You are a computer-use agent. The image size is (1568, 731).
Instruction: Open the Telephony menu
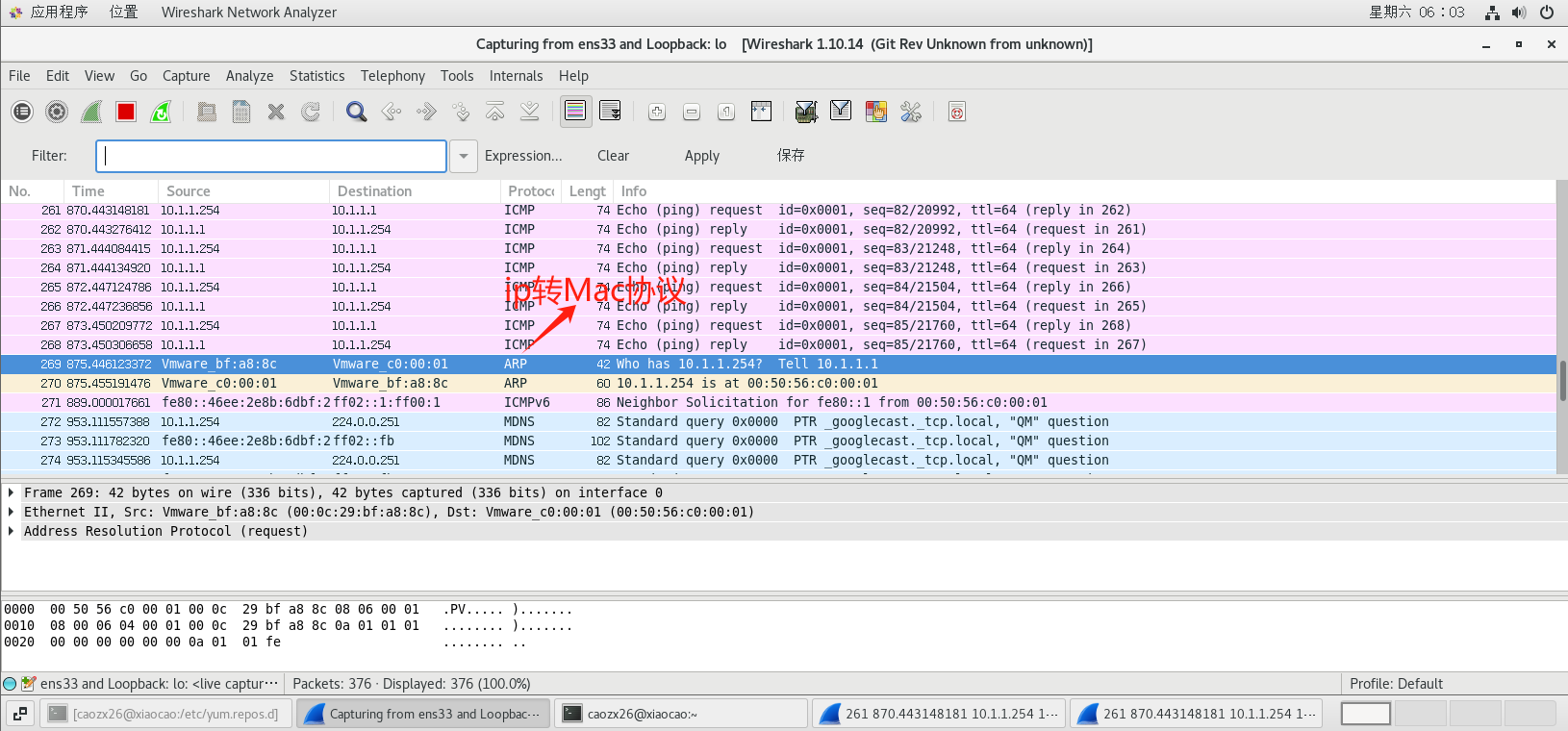pos(392,76)
